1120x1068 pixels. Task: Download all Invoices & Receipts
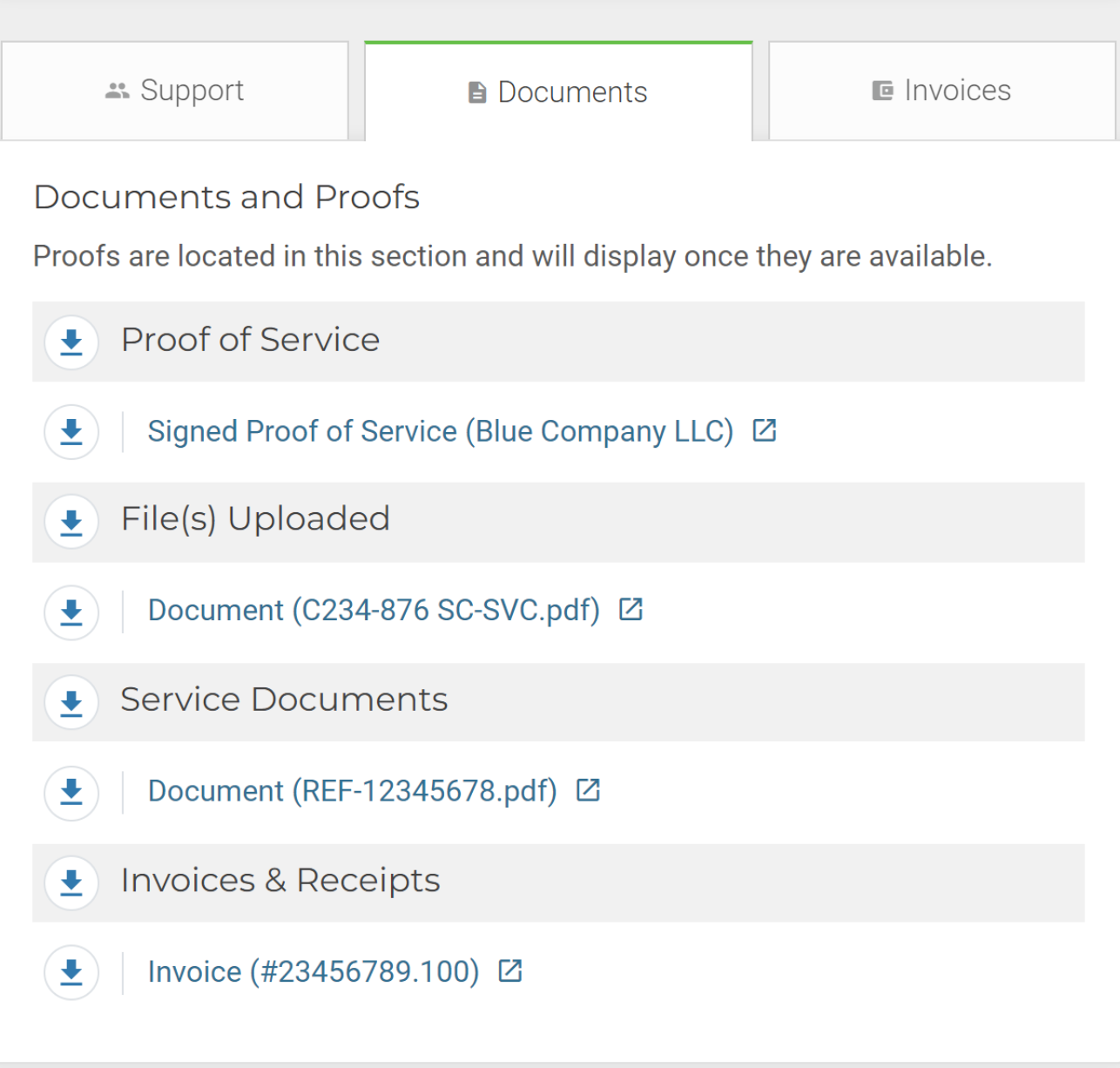click(71, 883)
